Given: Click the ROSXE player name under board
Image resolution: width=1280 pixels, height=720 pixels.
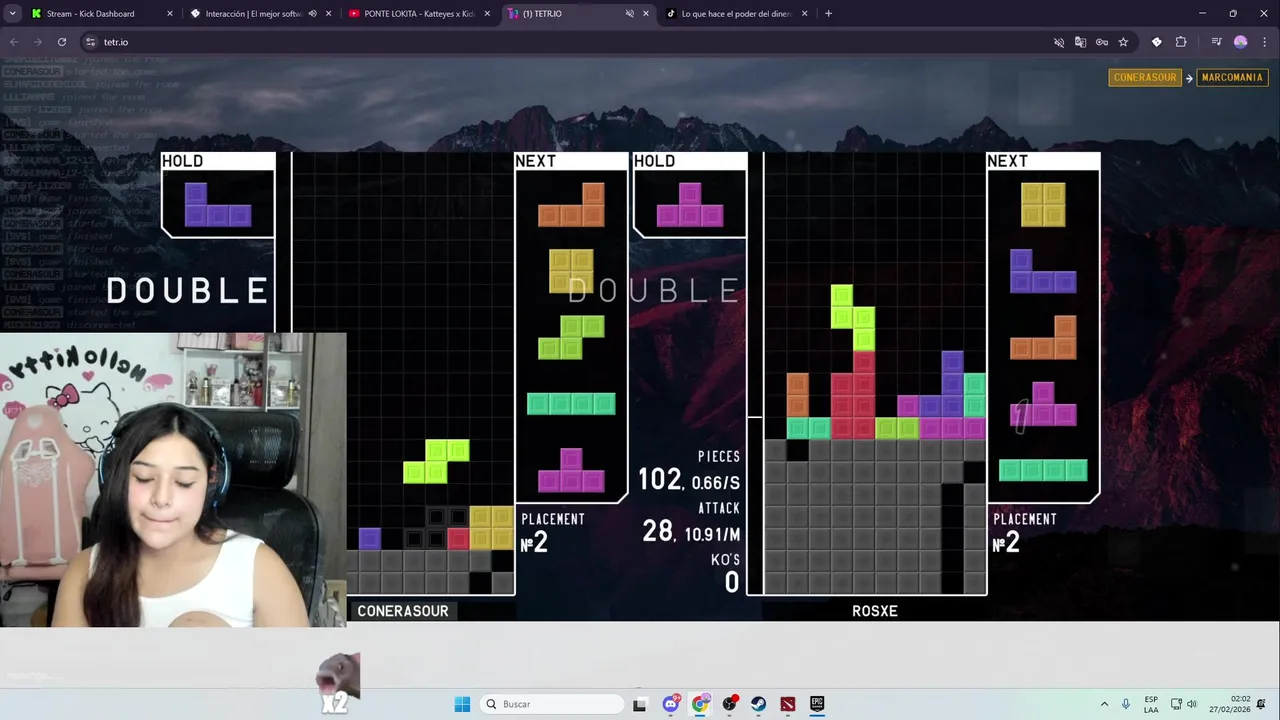Looking at the screenshot, I should [875, 611].
